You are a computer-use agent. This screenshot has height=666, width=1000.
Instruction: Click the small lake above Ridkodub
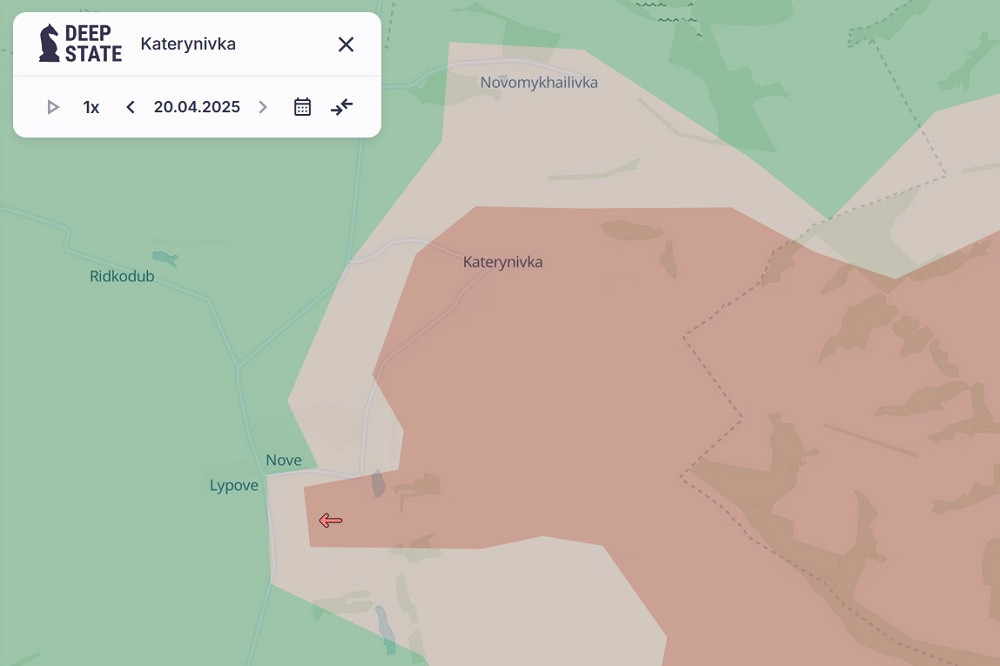pyautogui.click(x=165, y=259)
